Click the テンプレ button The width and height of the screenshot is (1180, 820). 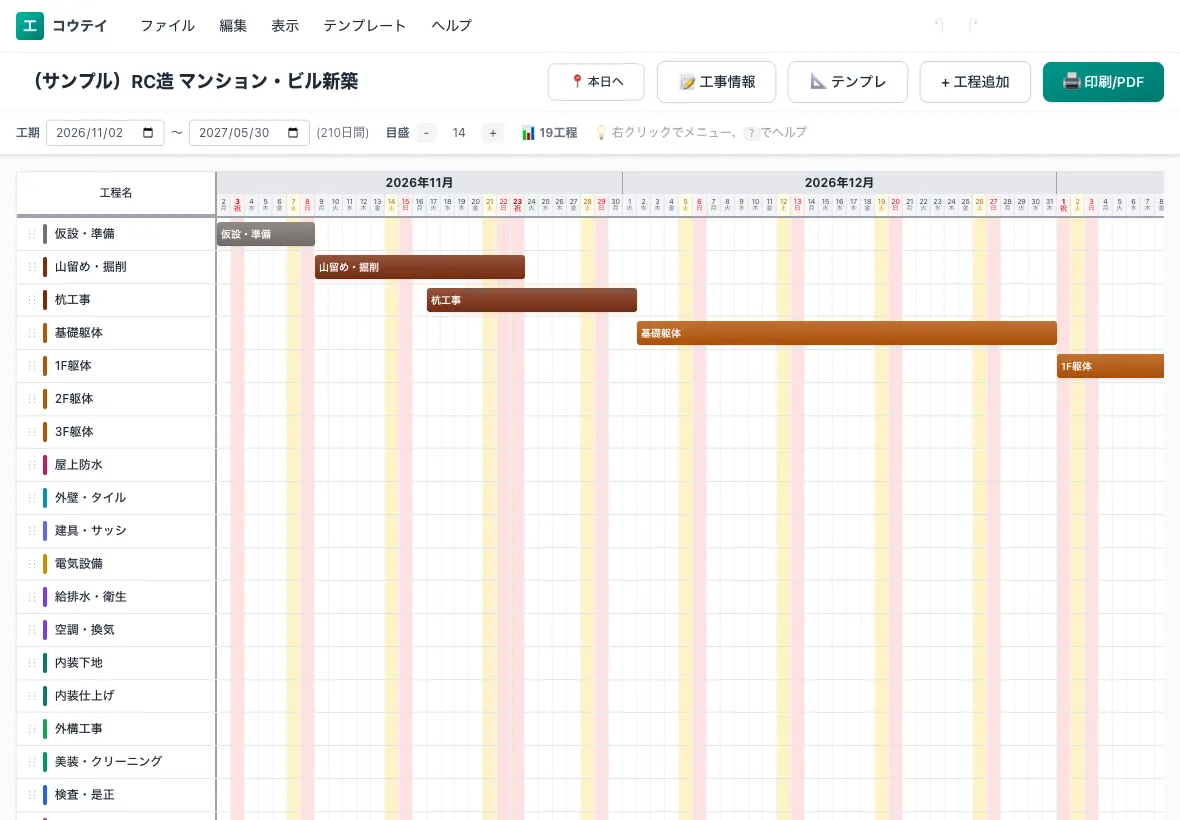click(x=847, y=82)
